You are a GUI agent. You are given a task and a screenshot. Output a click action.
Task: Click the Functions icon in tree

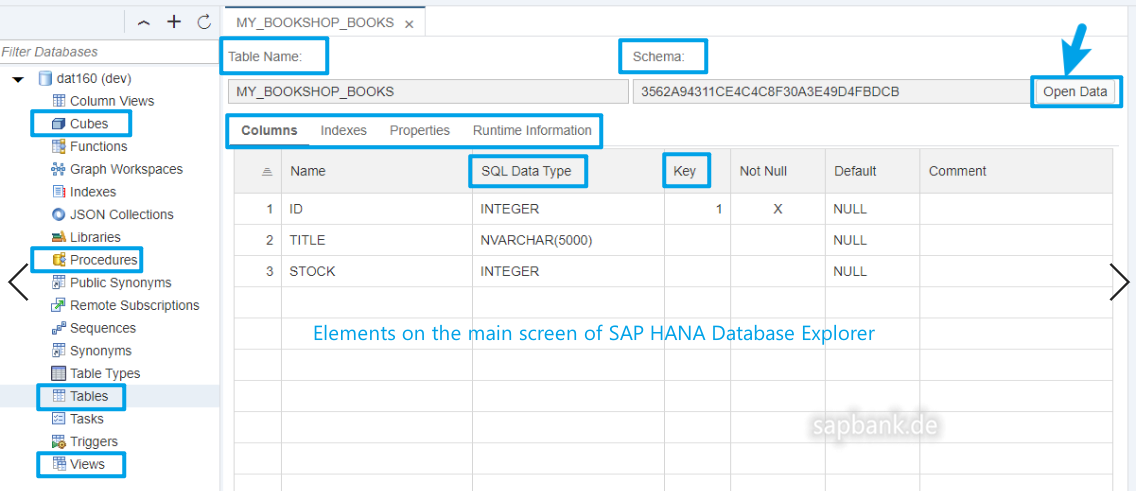[59, 147]
